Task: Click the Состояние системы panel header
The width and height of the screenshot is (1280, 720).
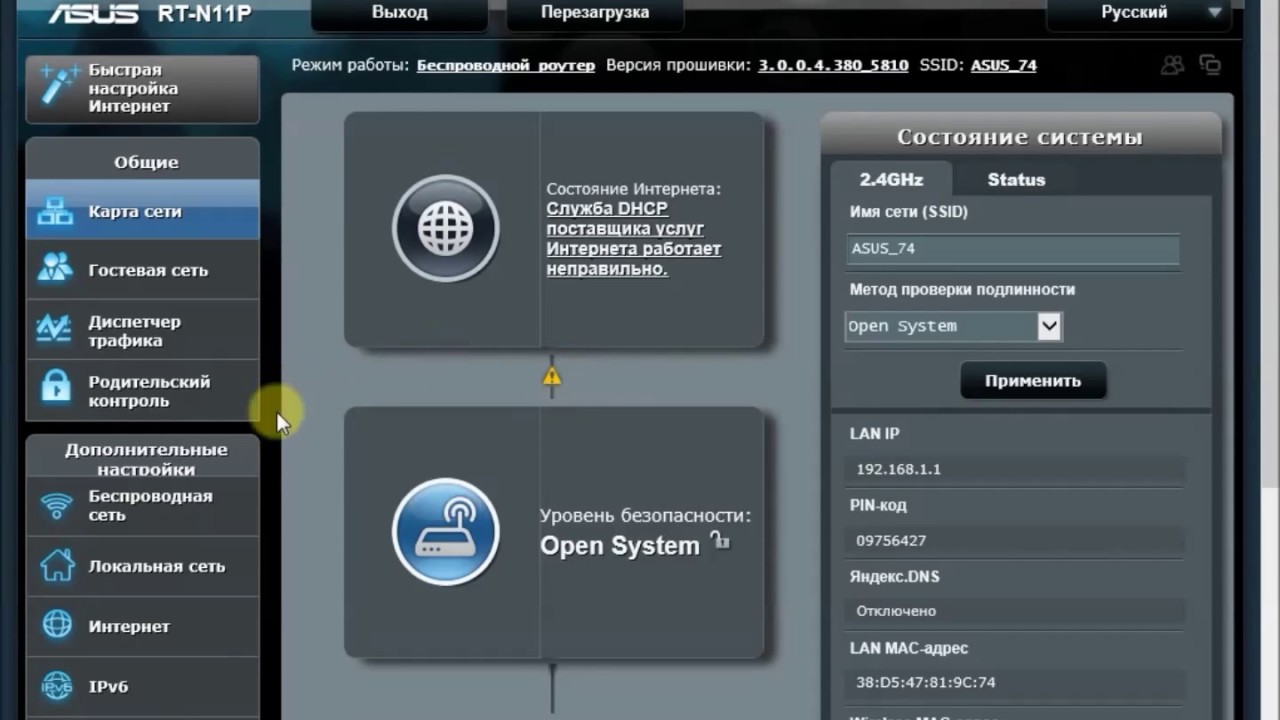Action: click(1020, 137)
